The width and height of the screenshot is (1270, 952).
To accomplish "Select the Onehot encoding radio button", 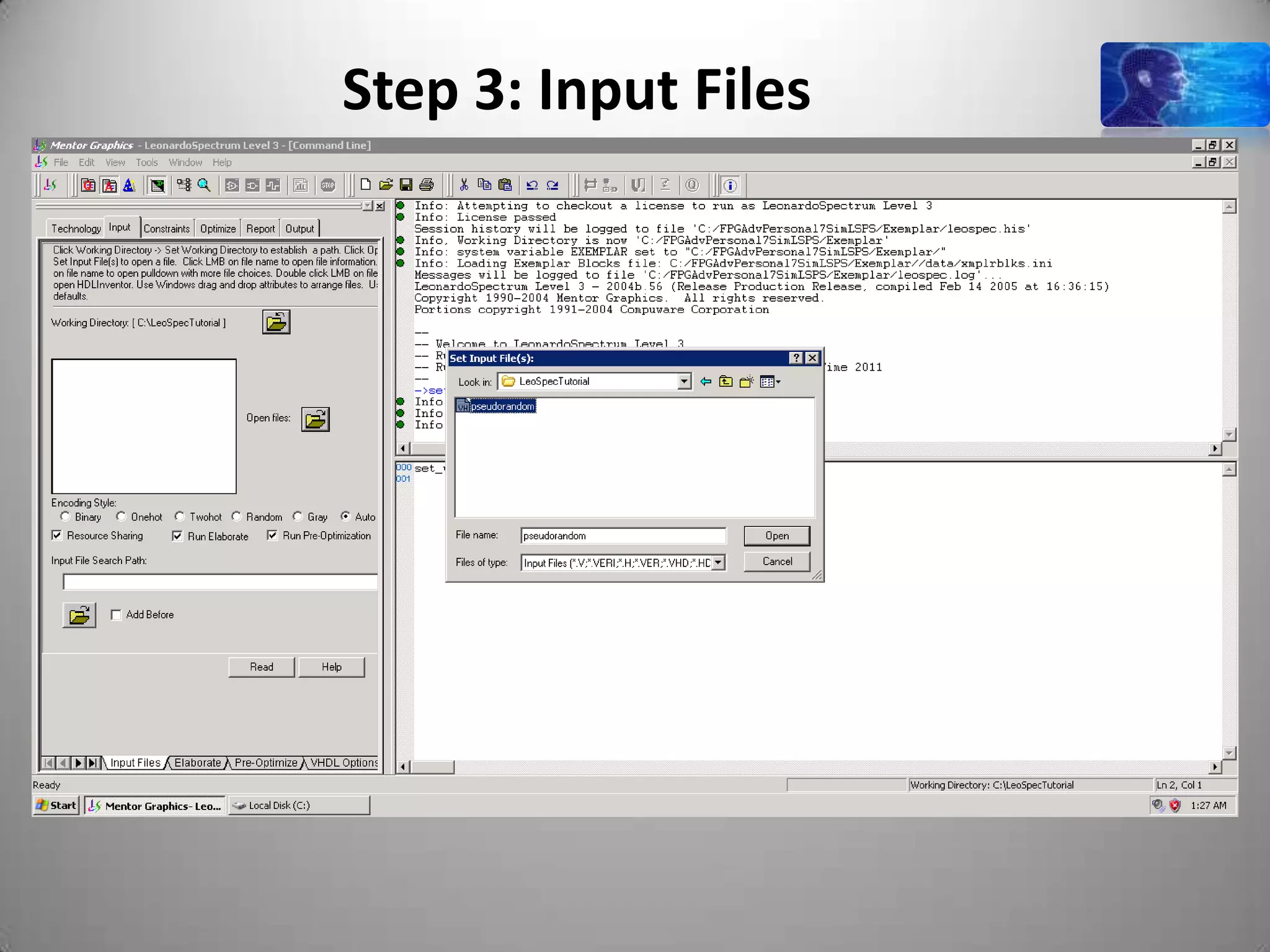I will pos(122,516).
